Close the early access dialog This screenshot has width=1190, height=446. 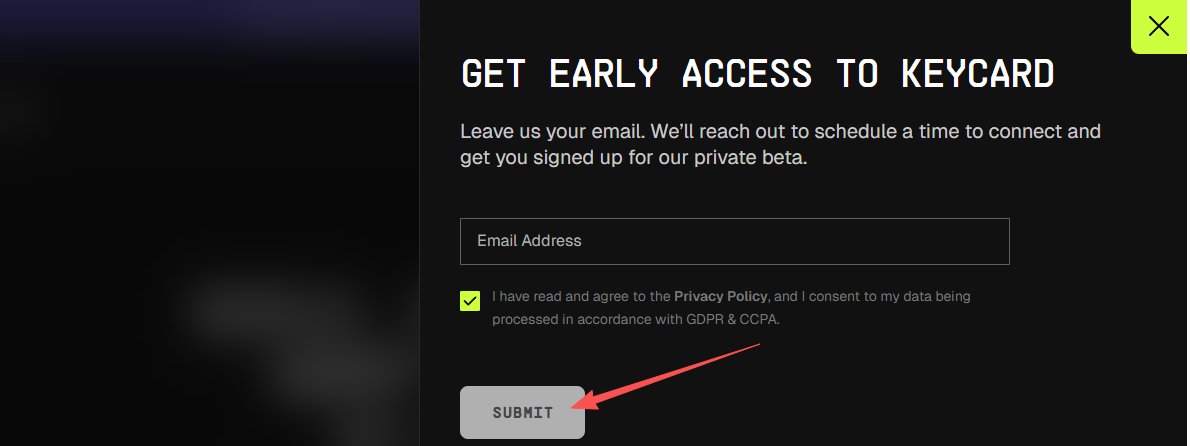[x=1159, y=26]
